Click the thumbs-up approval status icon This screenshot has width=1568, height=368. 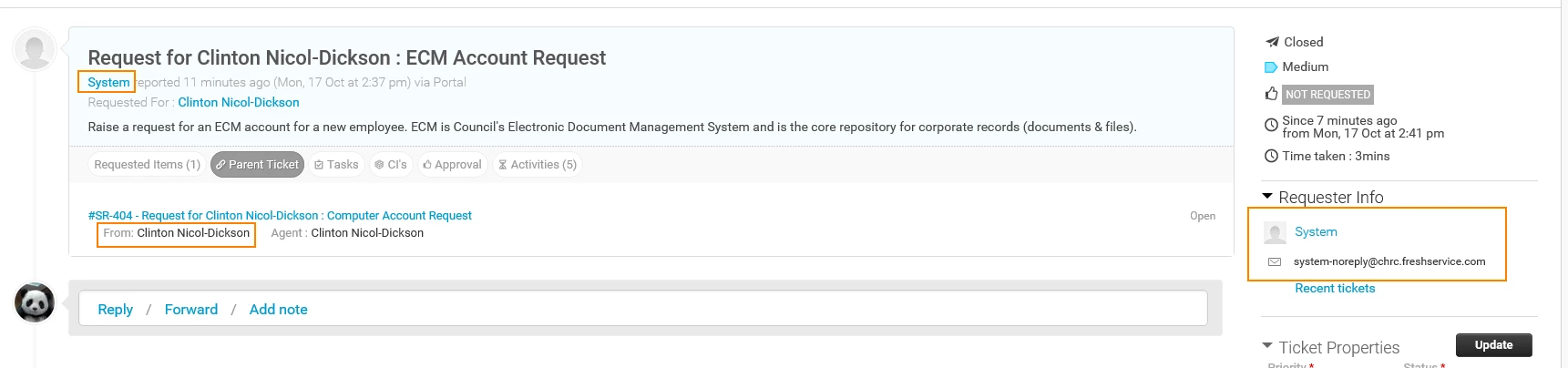point(1272,94)
